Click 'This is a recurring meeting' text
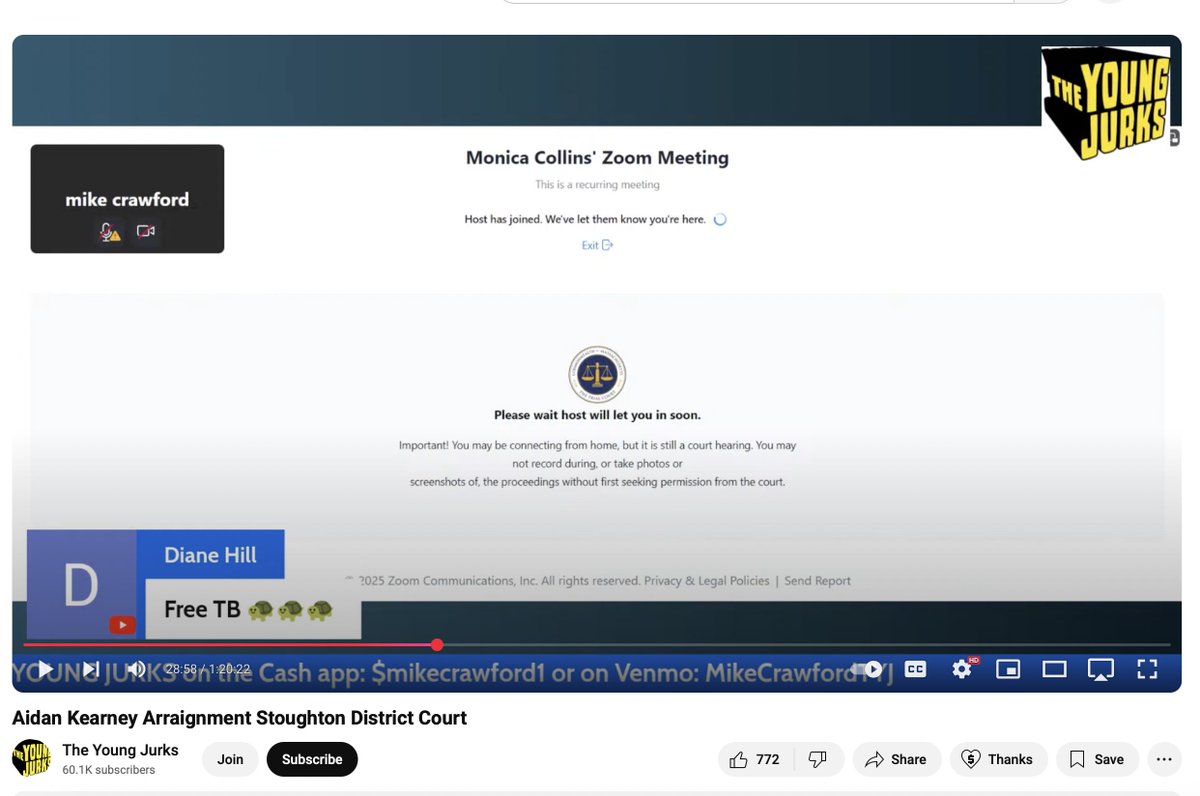The width and height of the screenshot is (1200, 796). click(597, 185)
